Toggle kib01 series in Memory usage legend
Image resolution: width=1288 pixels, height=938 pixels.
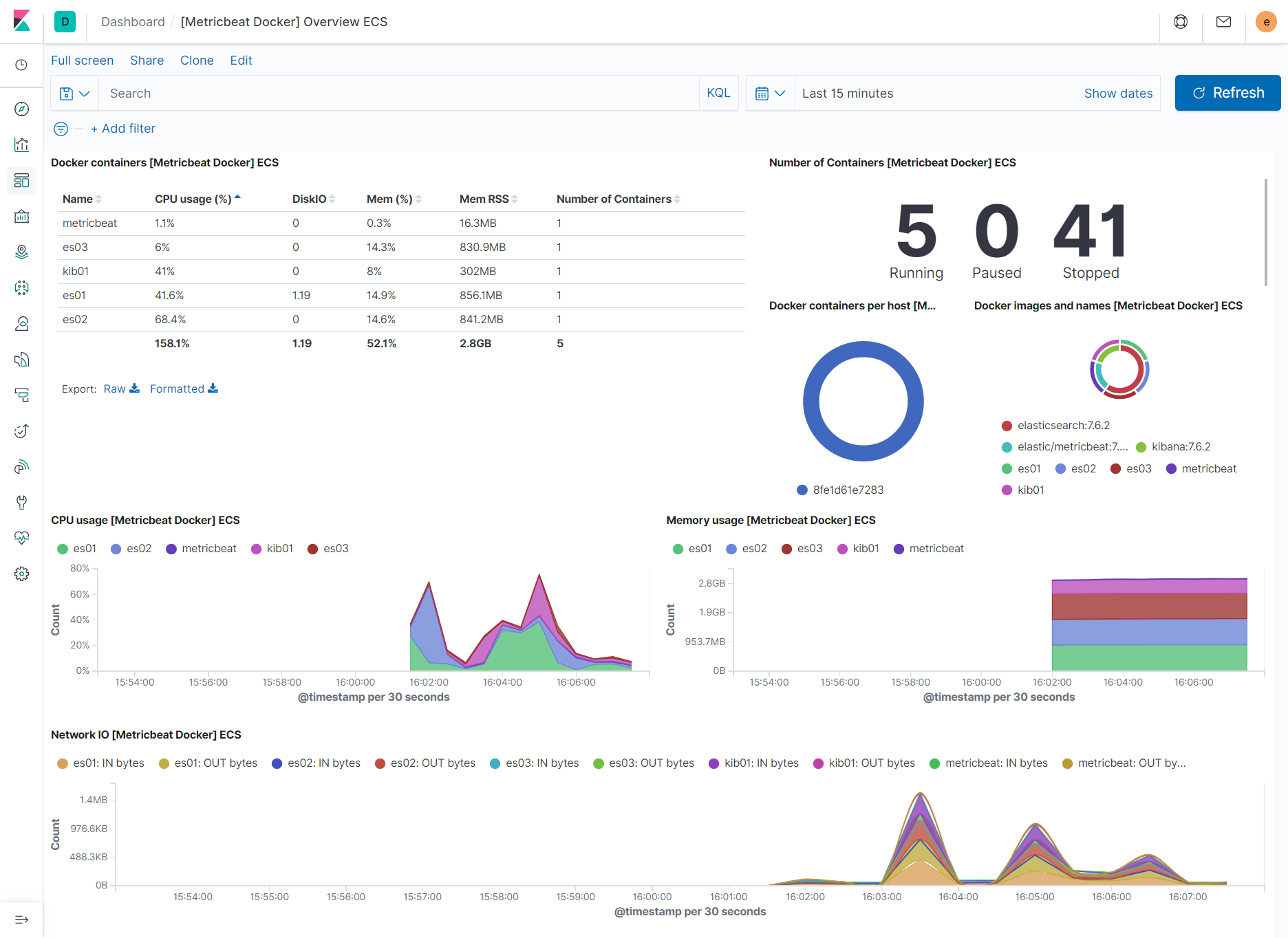point(858,548)
